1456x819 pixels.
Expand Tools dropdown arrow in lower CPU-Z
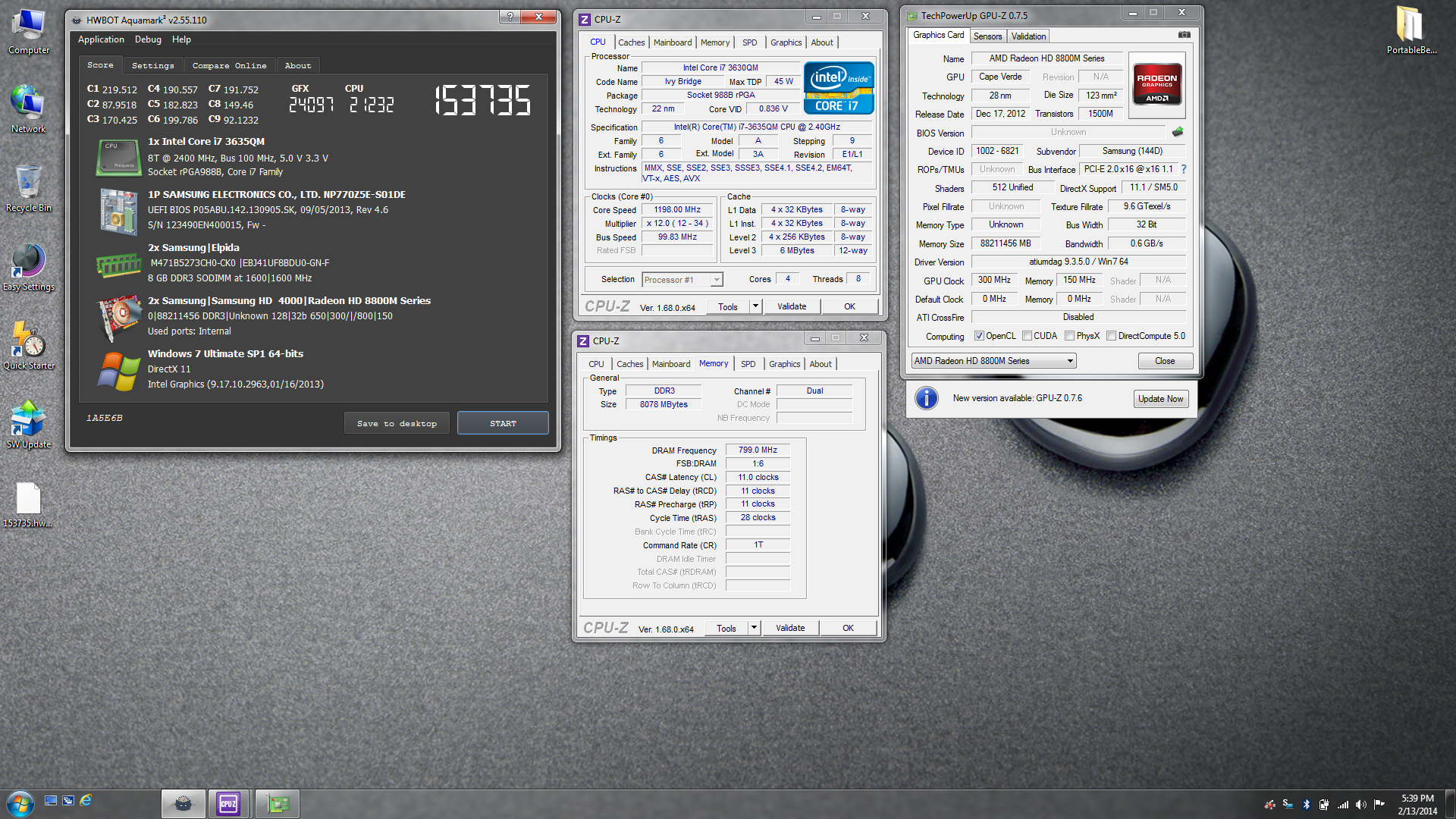(754, 628)
